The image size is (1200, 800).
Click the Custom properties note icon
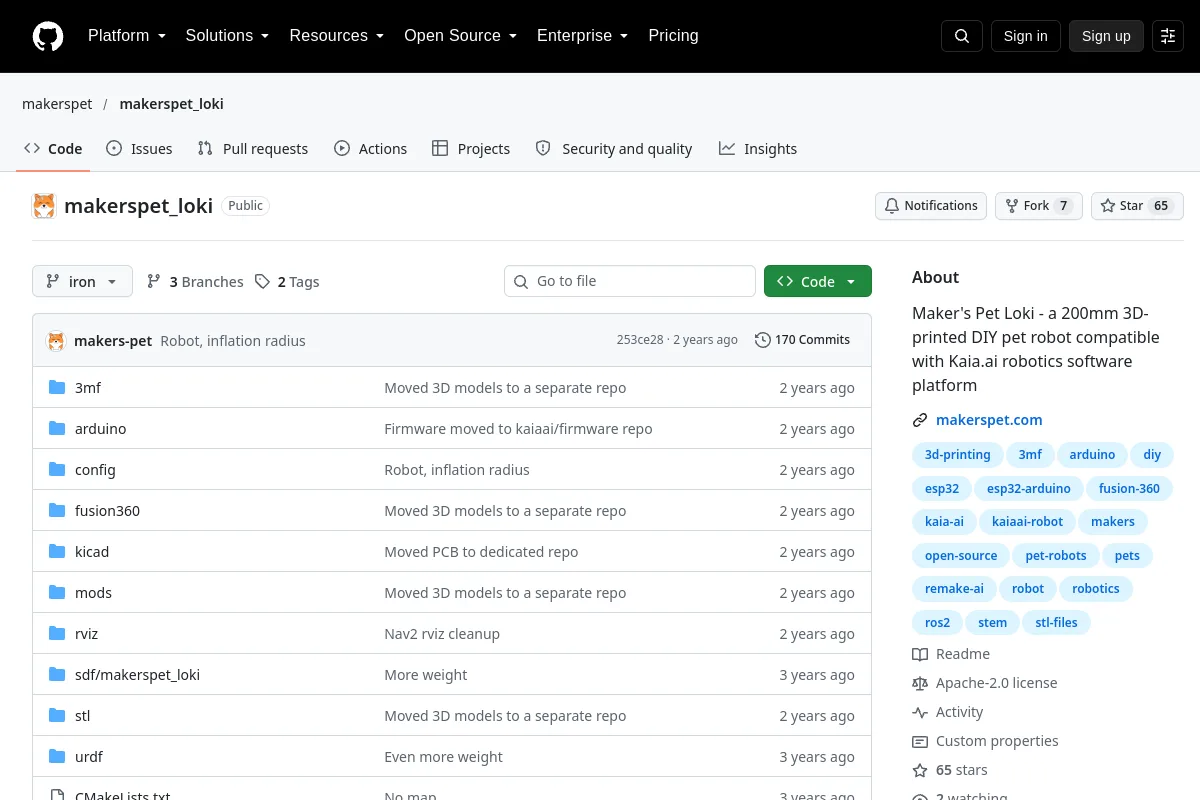click(920, 741)
